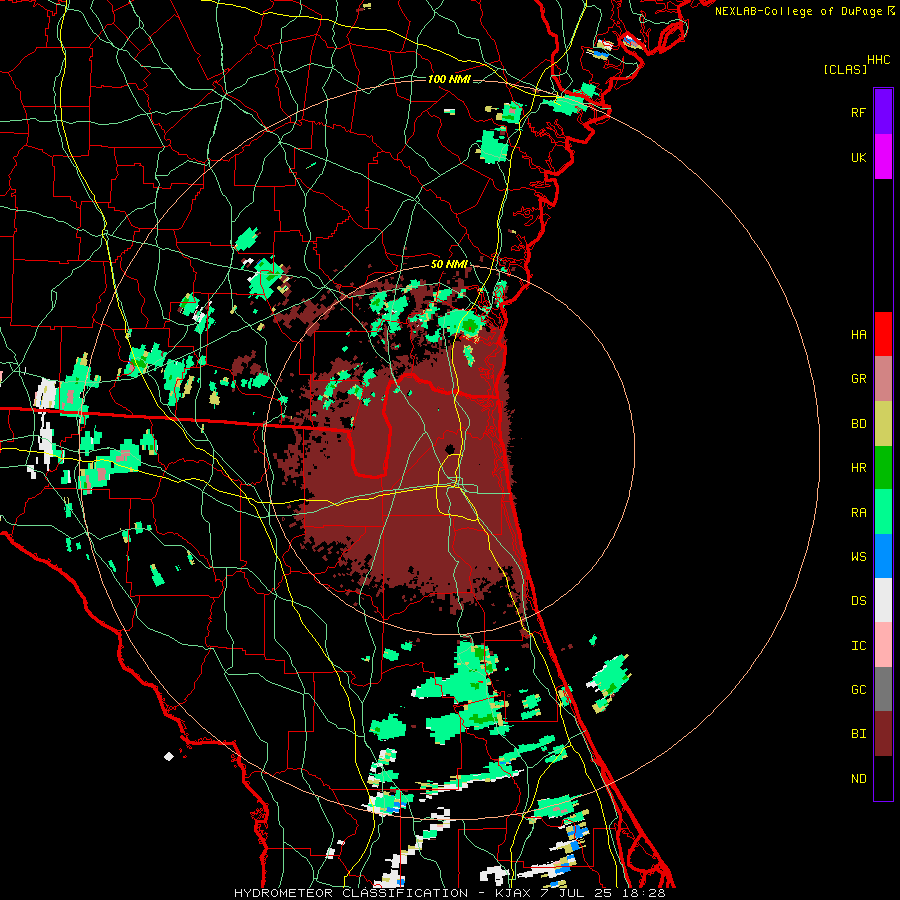Image resolution: width=900 pixels, height=900 pixels.
Task: Click the [CLAS] units label
Action: (845, 69)
